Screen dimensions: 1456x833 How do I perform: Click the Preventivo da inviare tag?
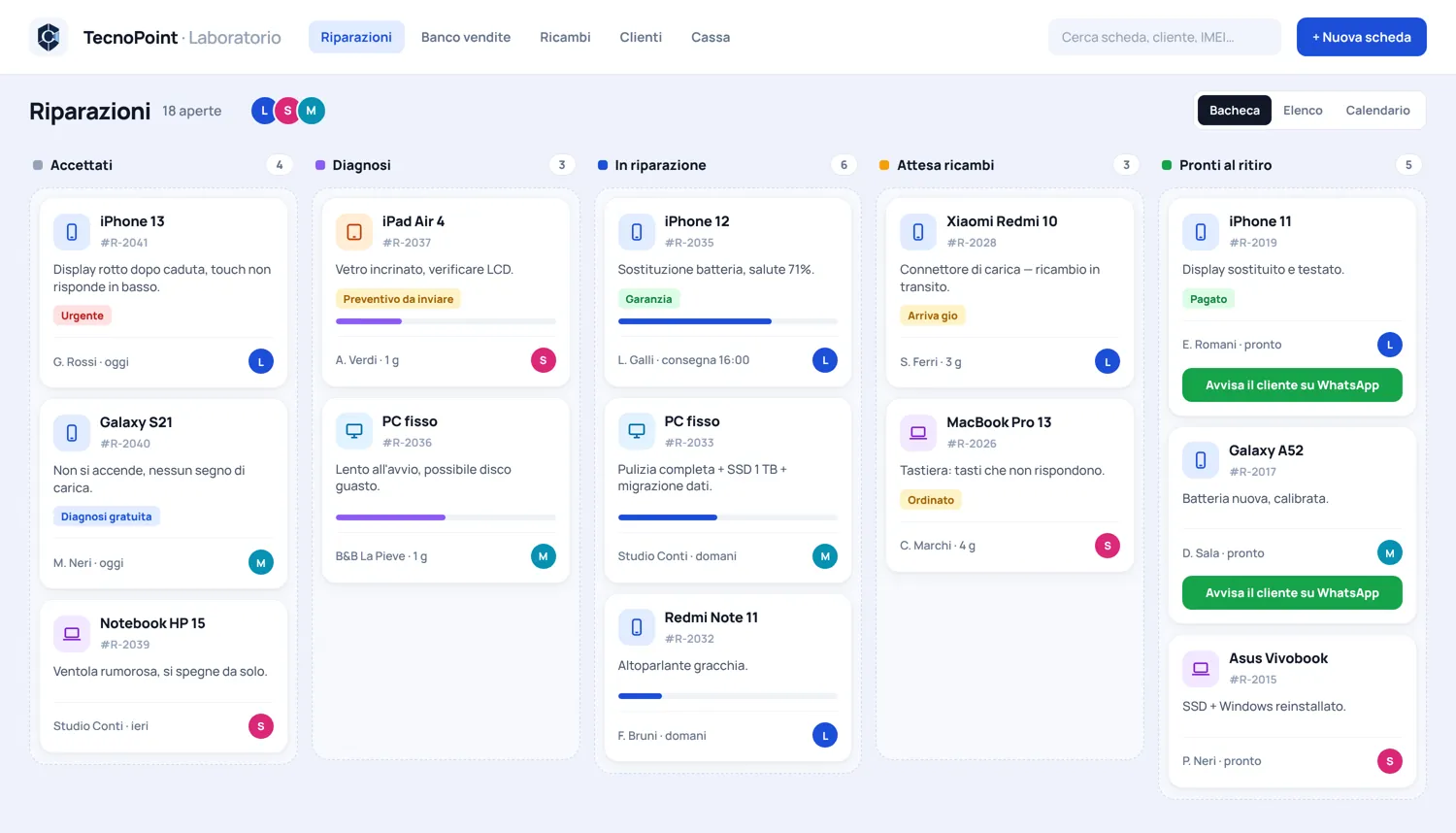[x=398, y=299]
